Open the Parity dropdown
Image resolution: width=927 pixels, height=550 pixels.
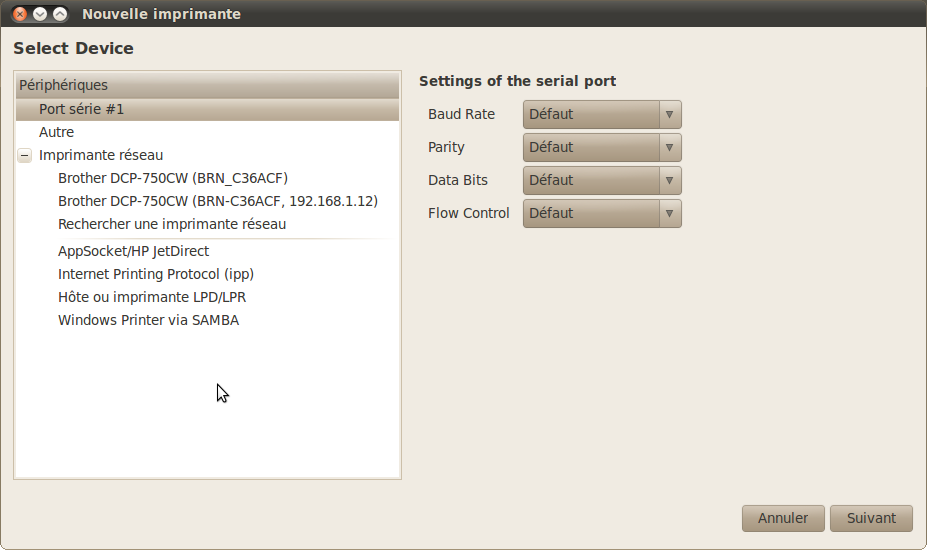coord(602,147)
